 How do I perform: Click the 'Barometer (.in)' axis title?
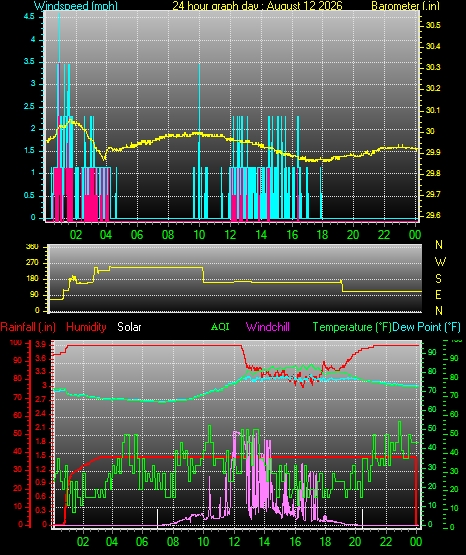coord(405,6)
